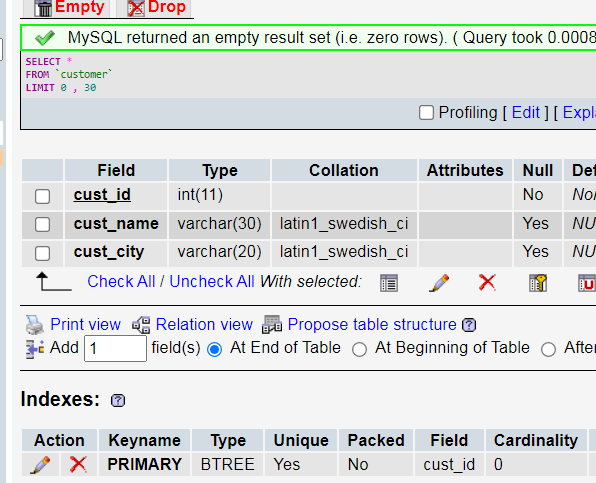Image resolution: width=596 pixels, height=483 pixels.
Task: Click the cust_city field name
Action: tap(109, 252)
